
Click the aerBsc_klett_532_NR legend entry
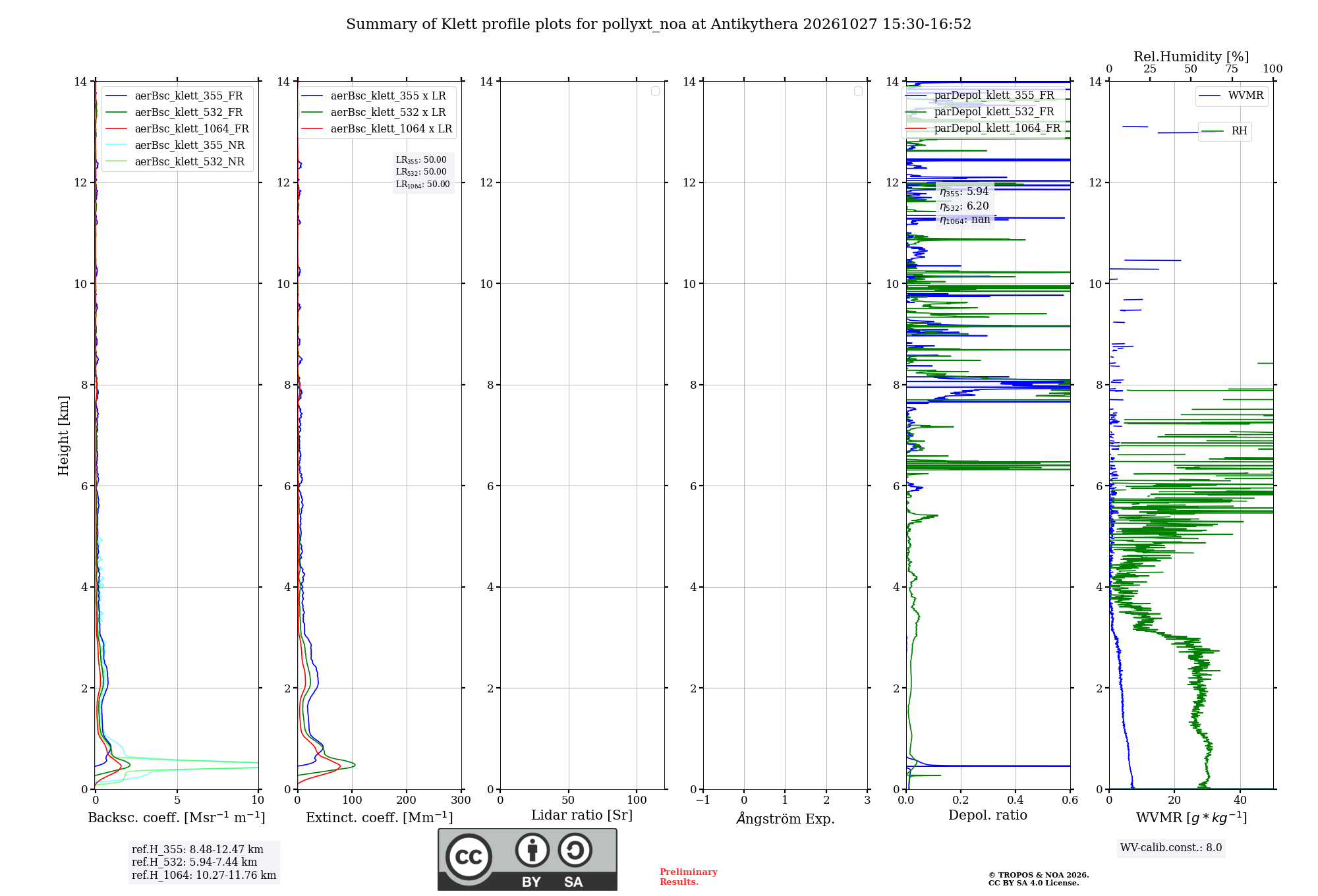175,162
